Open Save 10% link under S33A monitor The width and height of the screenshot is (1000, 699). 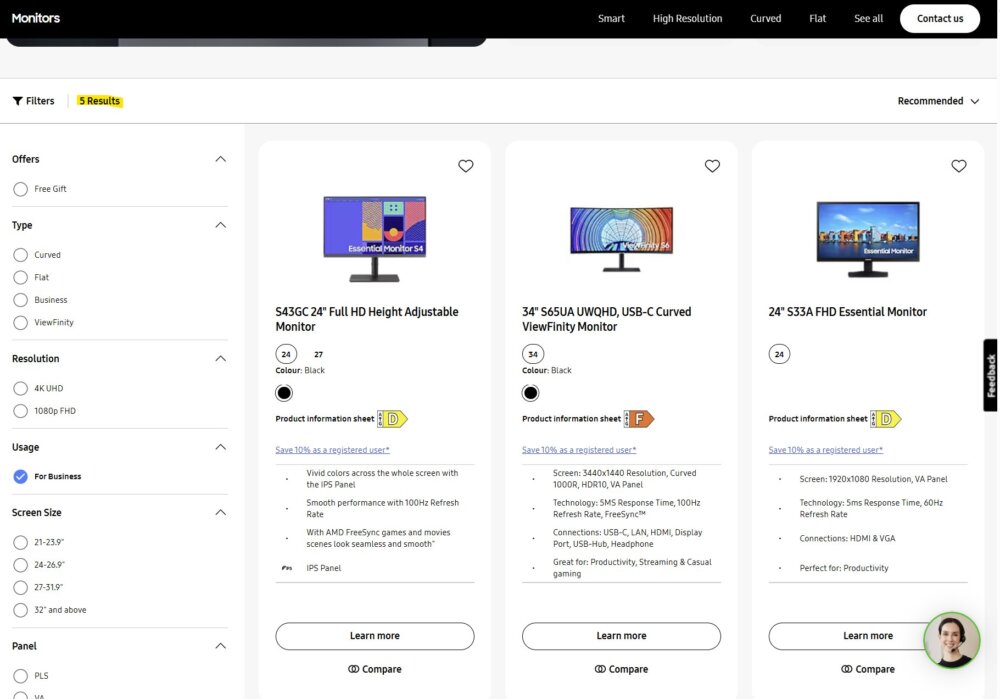(x=826, y=450)
